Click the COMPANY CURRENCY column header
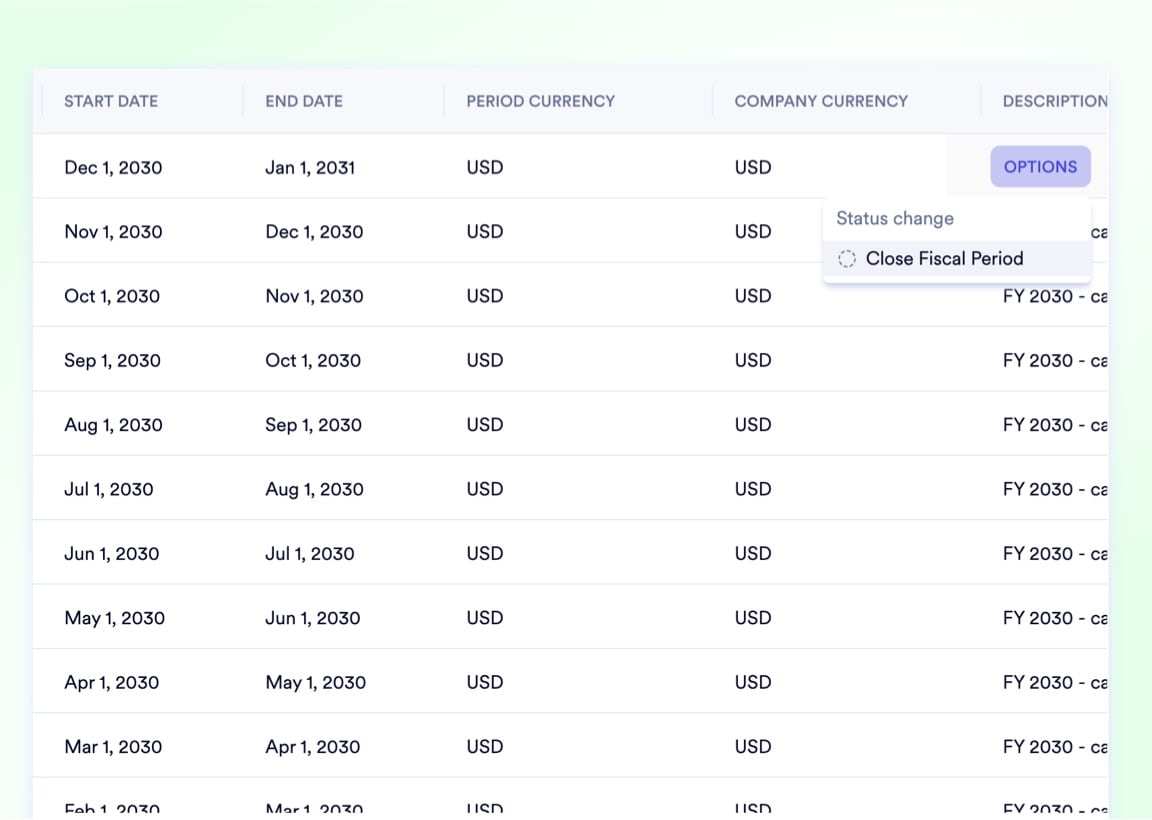 [x=821, y=101]
